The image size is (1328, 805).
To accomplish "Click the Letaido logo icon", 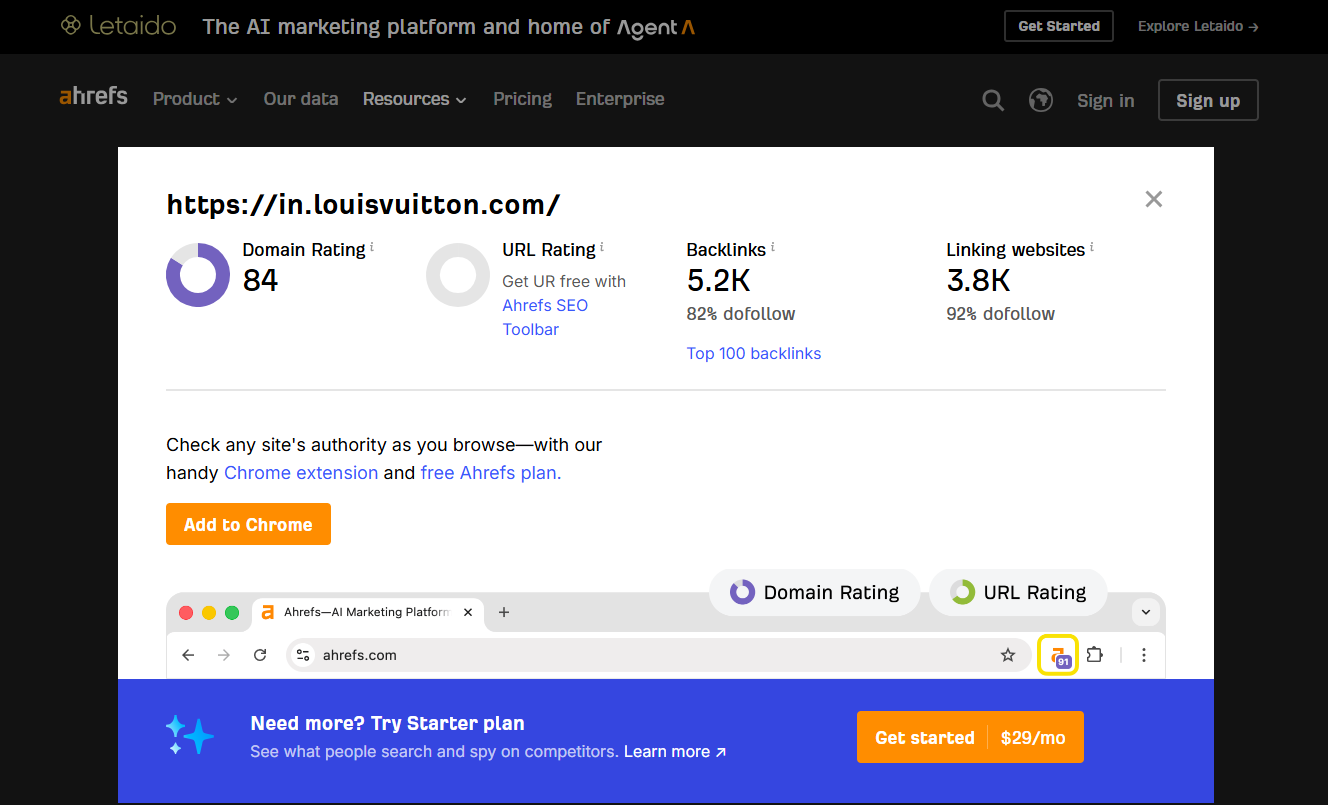I will (x=70, y=26).
